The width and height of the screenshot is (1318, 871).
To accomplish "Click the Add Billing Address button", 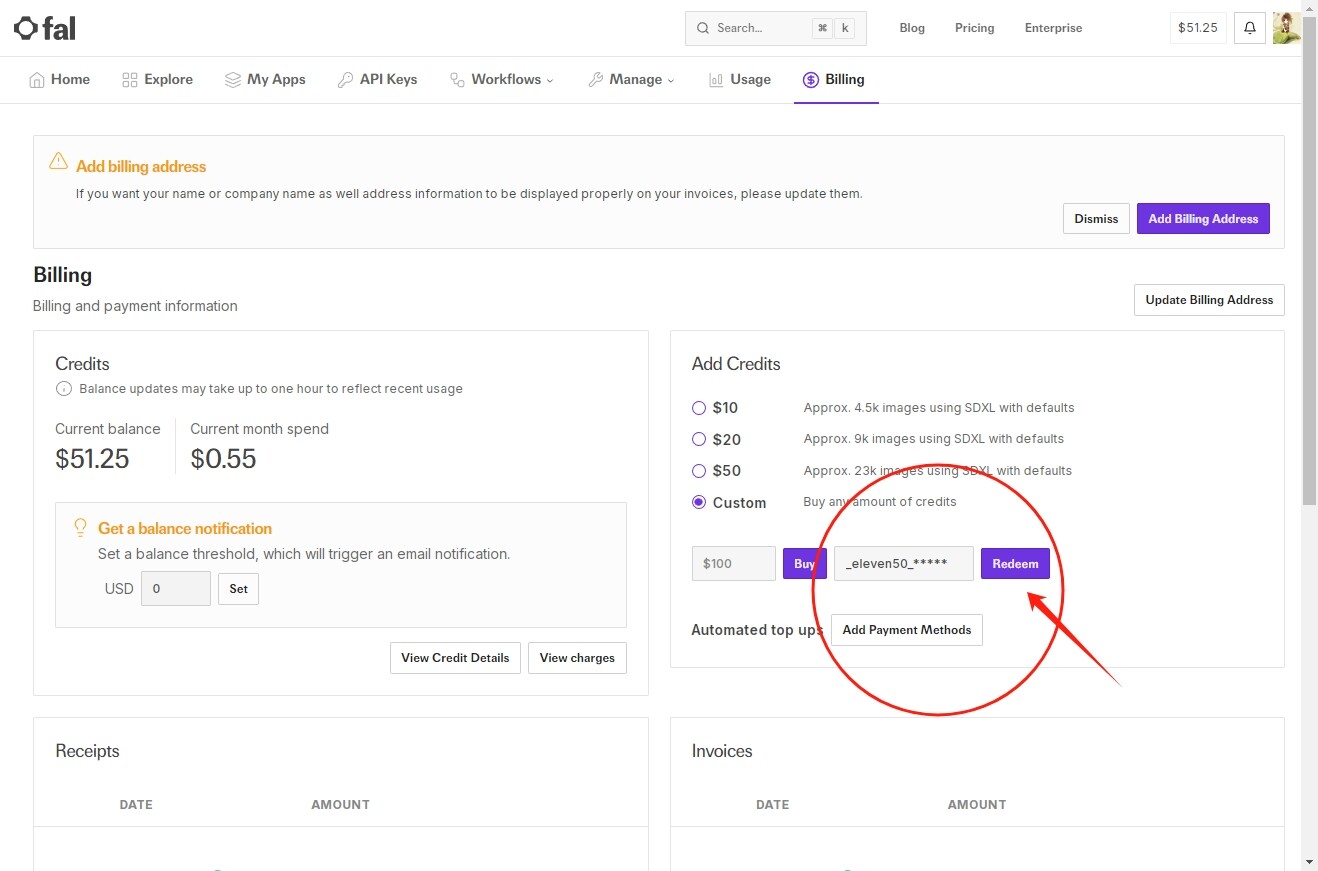I will (x=1203, y=219).
